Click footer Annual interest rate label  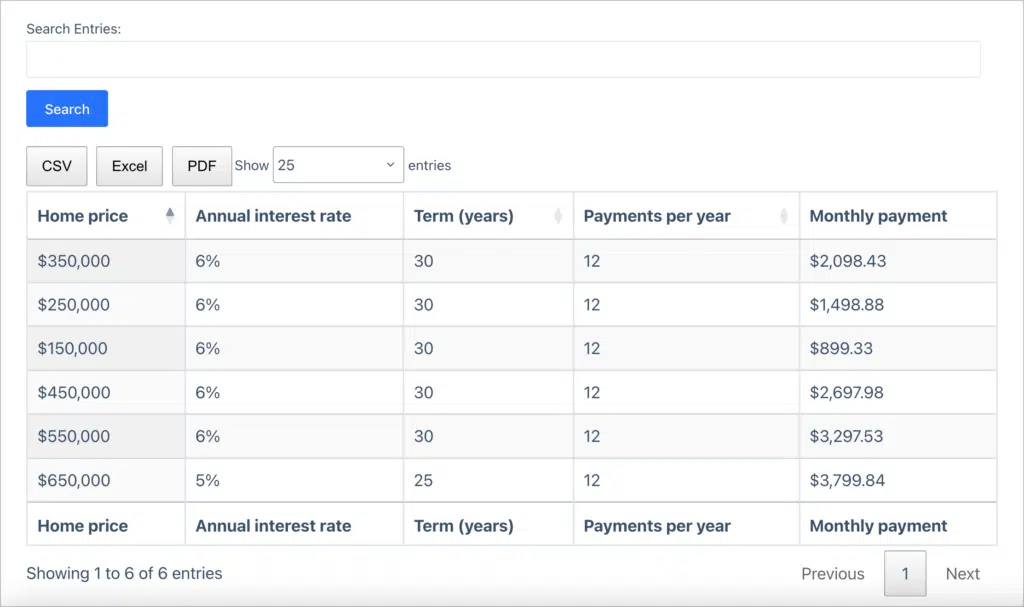click(x=273, y=526)
